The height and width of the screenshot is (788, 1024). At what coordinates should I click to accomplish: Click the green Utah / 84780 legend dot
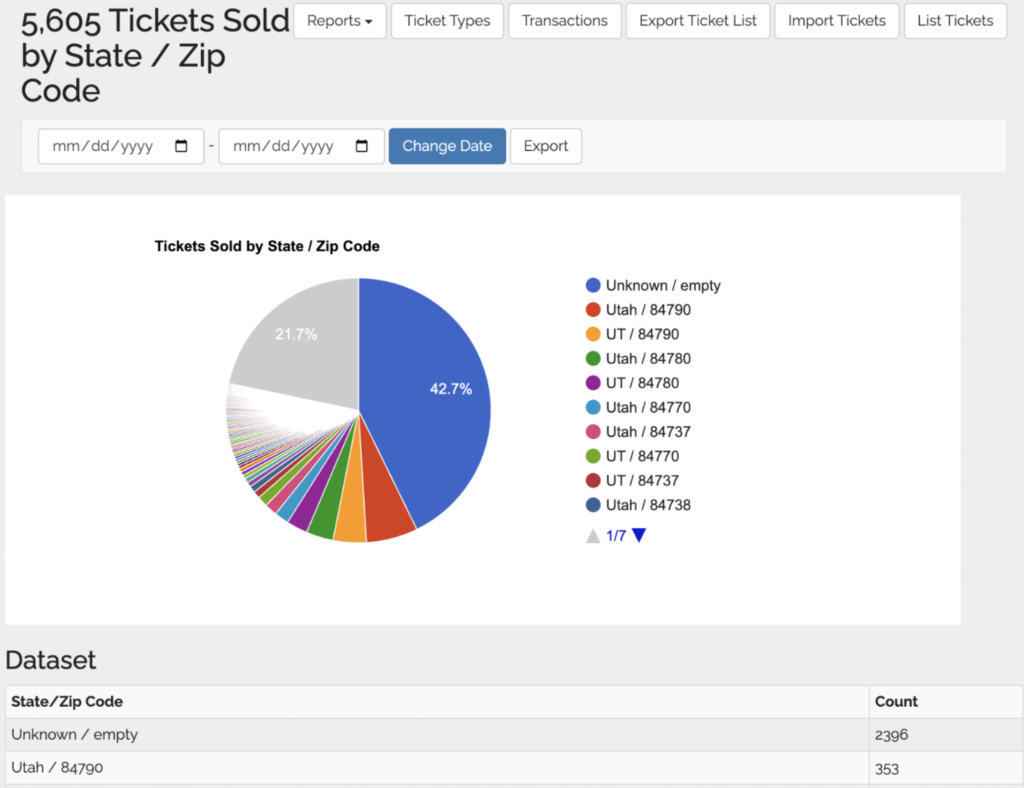coord(593,359)
